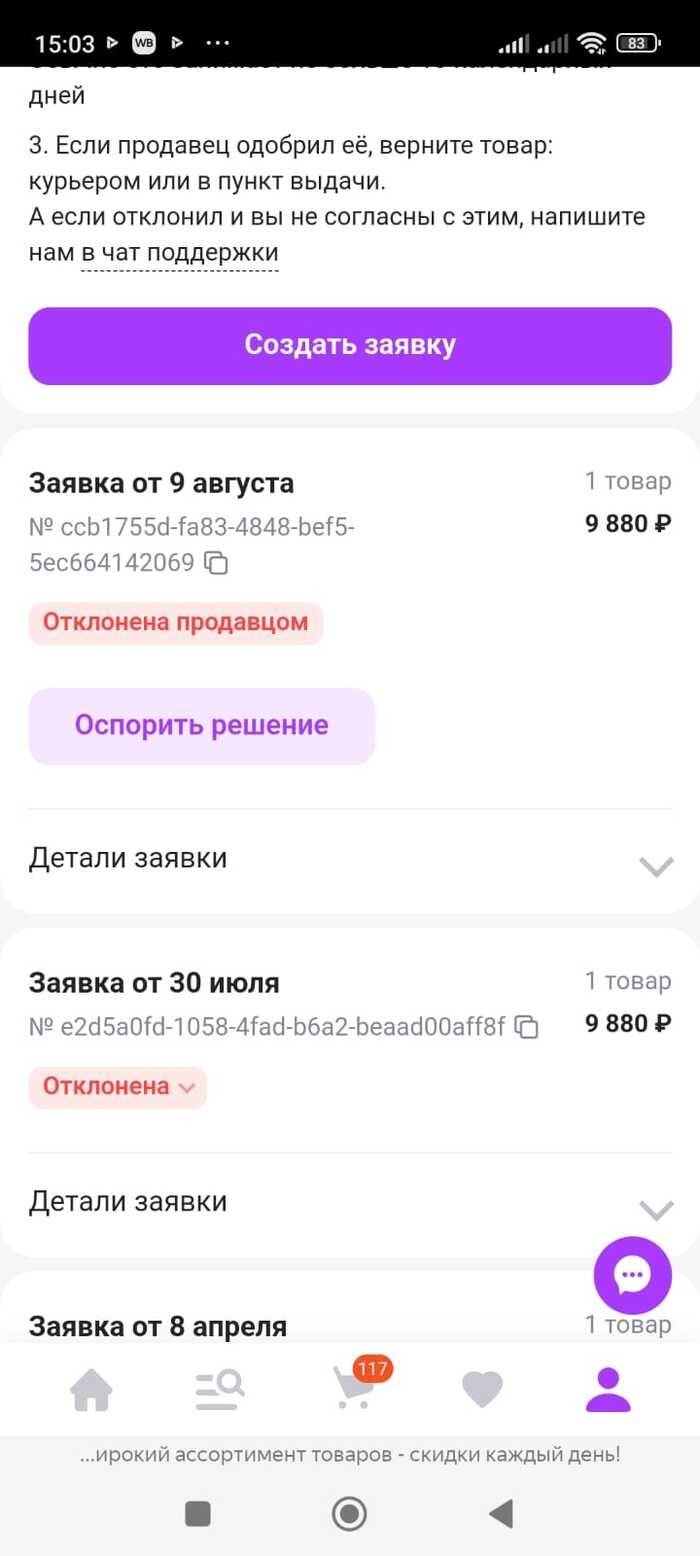Open the catalog search tab
700x1556 pixels.
(220, 1390)
